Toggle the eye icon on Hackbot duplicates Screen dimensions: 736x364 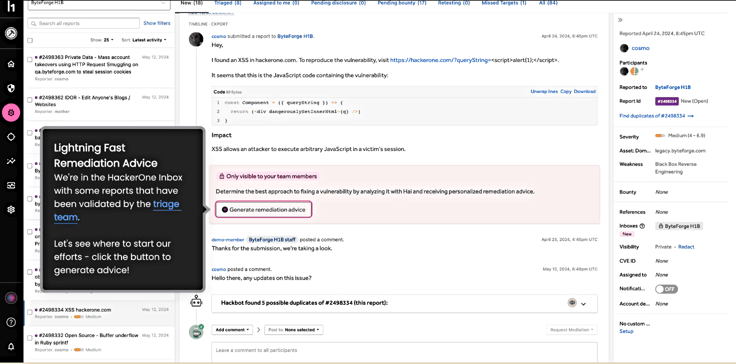pos(572,303)
